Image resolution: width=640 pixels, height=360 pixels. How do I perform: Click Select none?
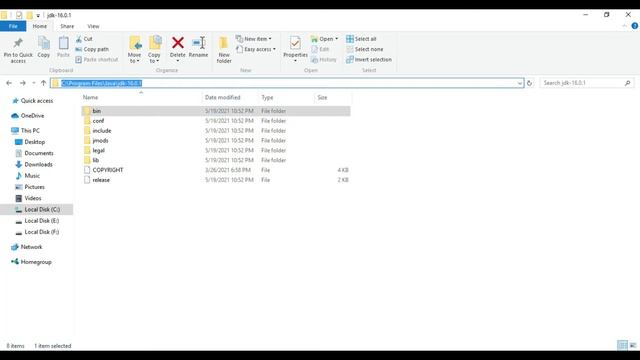point(364,49)
